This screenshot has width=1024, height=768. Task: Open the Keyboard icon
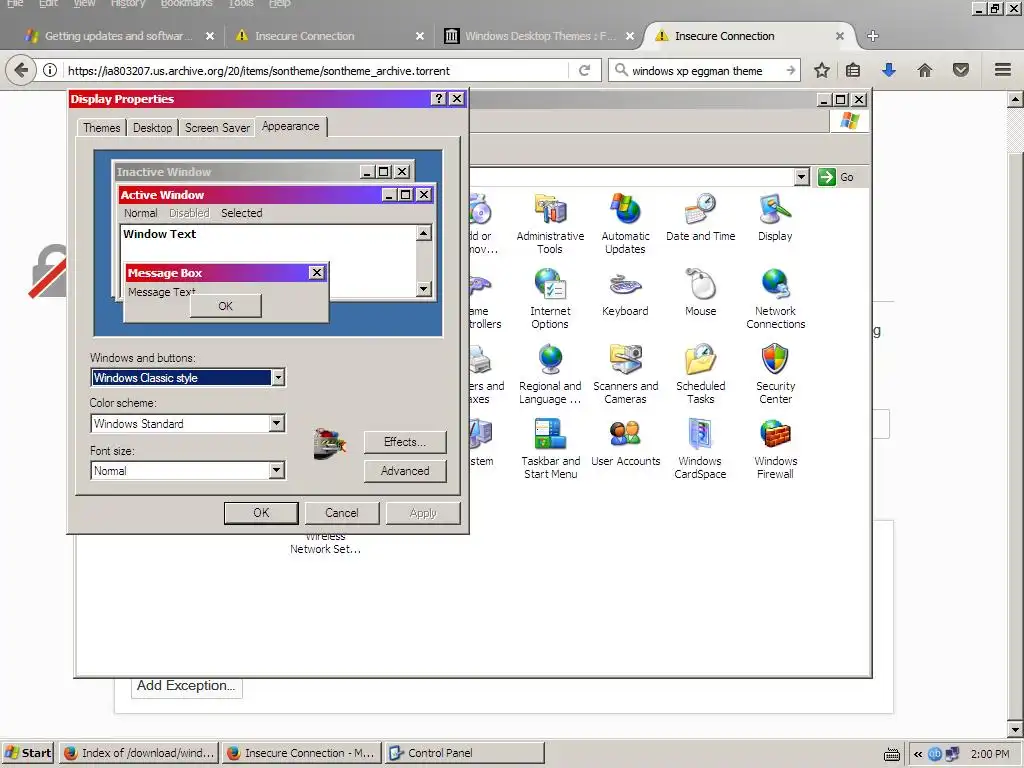coord(625,292)
